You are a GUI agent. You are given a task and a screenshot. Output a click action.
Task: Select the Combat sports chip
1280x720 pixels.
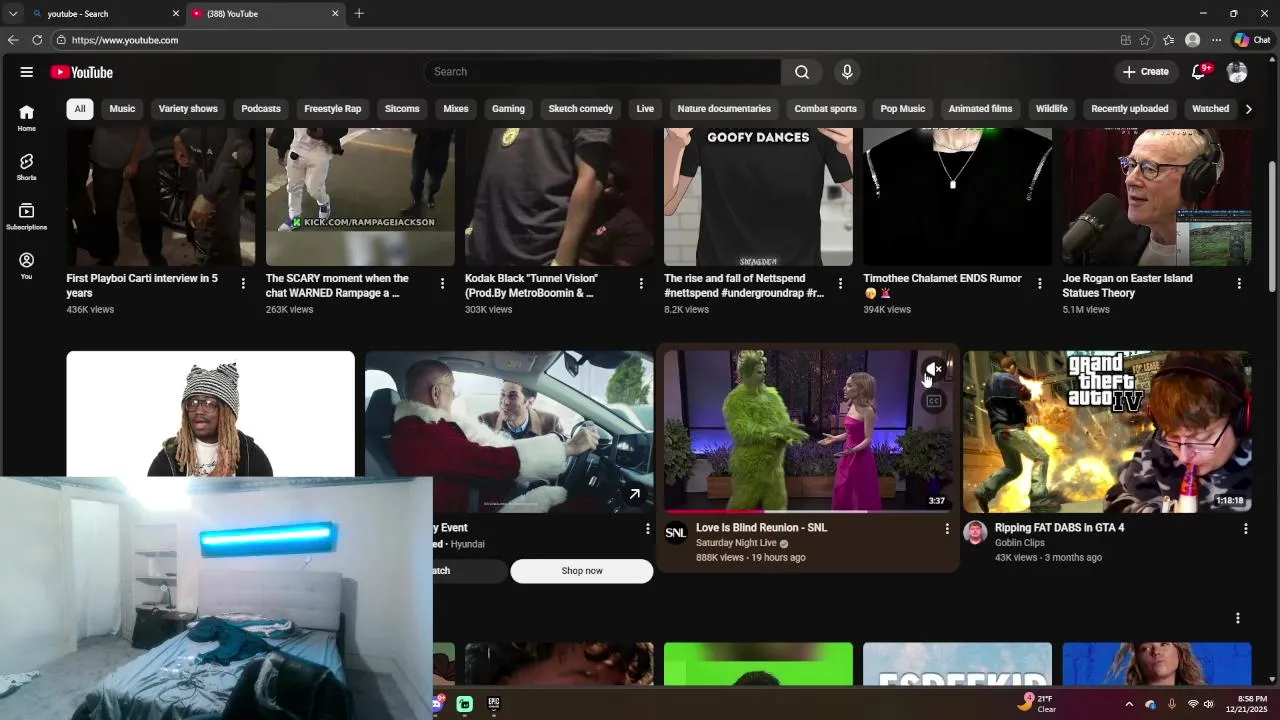tap(826, 109)
